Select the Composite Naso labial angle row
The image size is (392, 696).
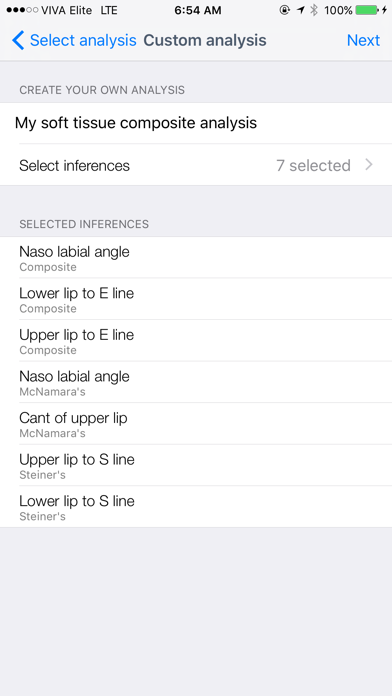click(196, 257)
